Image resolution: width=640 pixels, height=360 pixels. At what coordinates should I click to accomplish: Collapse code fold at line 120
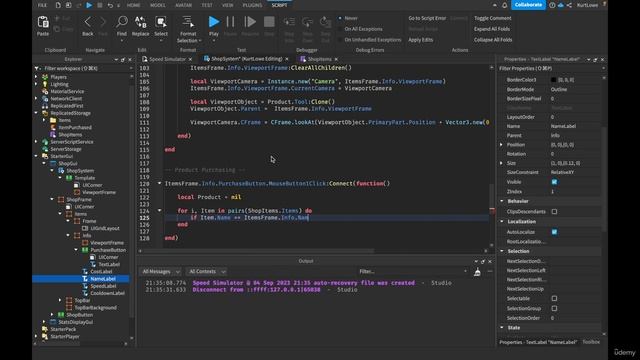[x=159, y=184]
